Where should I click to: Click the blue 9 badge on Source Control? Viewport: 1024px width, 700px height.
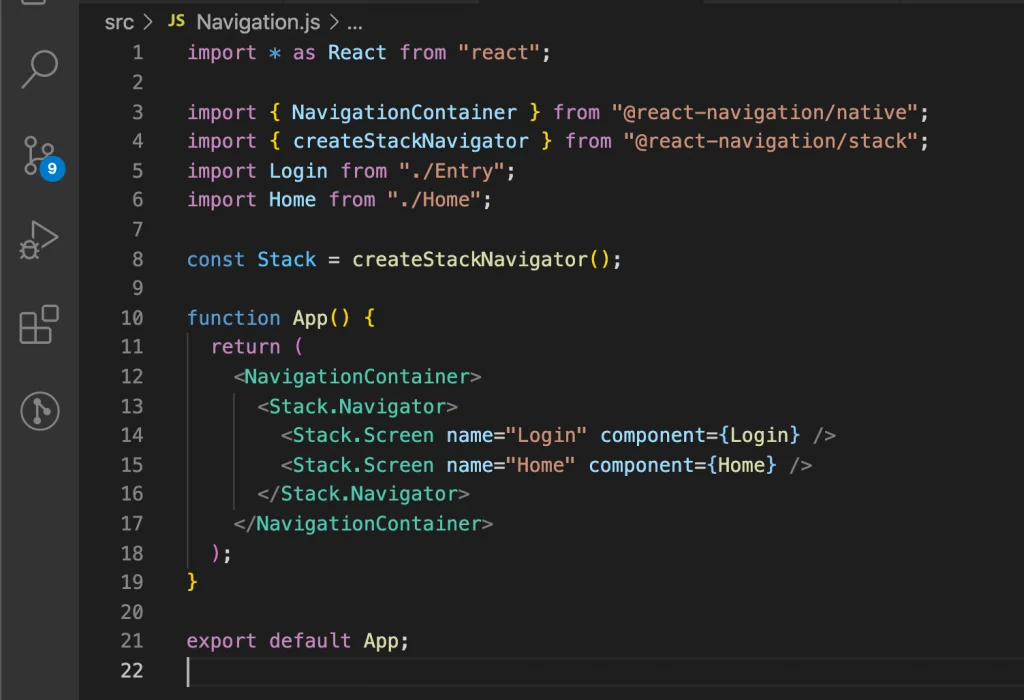(x=52, y=168)
